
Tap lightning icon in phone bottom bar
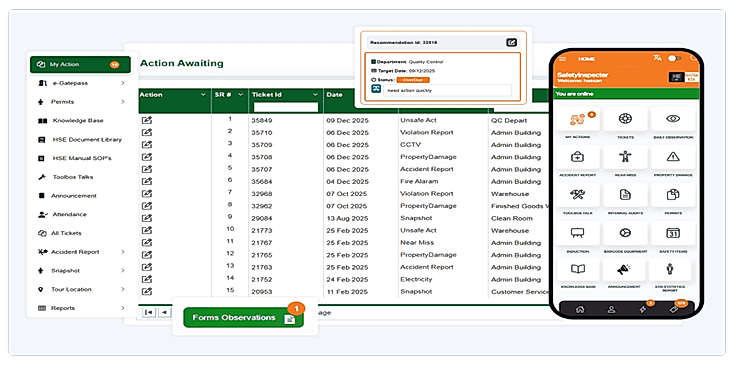tap(643, 309)
